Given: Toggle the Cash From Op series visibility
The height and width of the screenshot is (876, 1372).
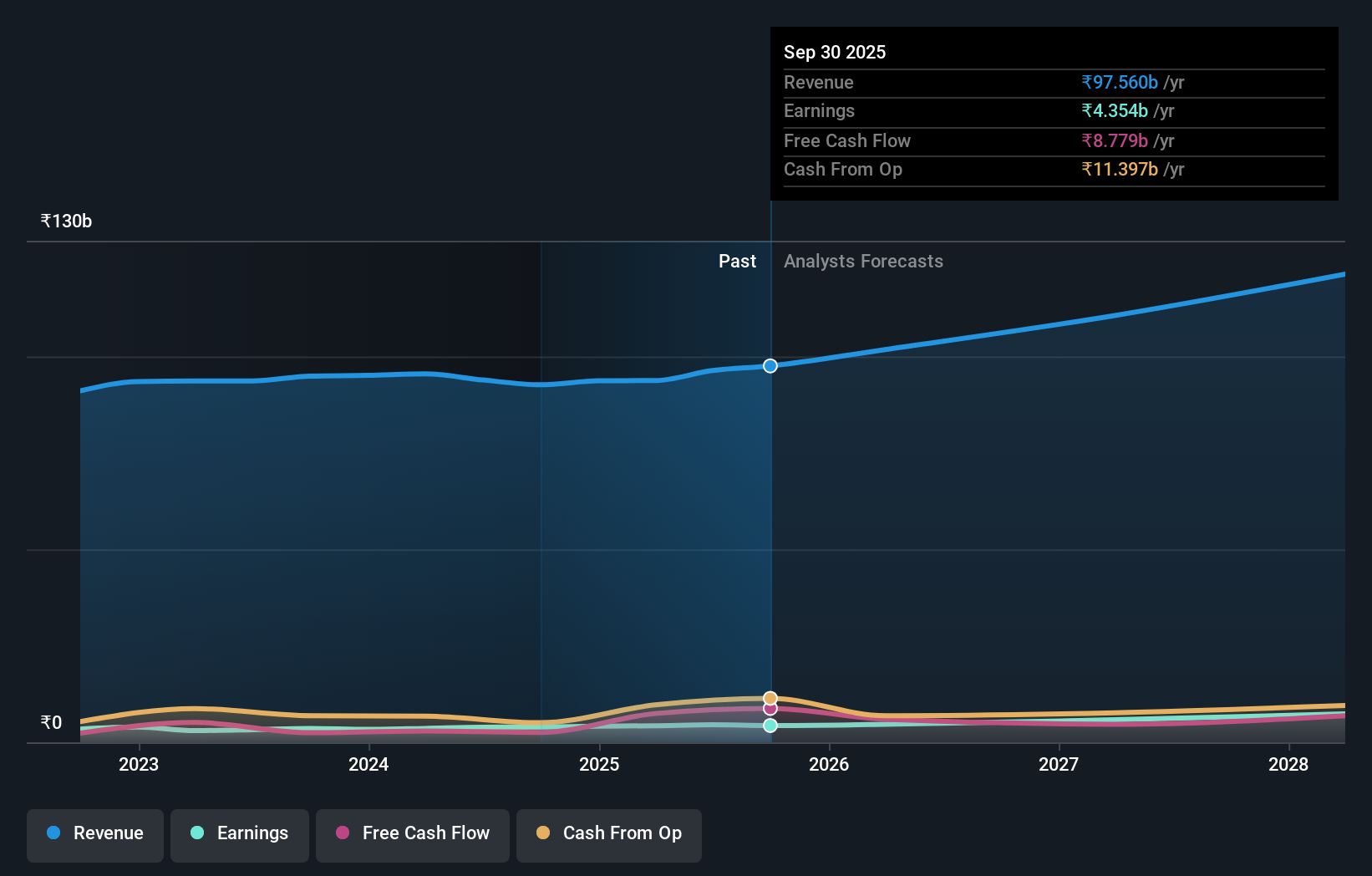Looking at the screenshot, I should (608, 833).
